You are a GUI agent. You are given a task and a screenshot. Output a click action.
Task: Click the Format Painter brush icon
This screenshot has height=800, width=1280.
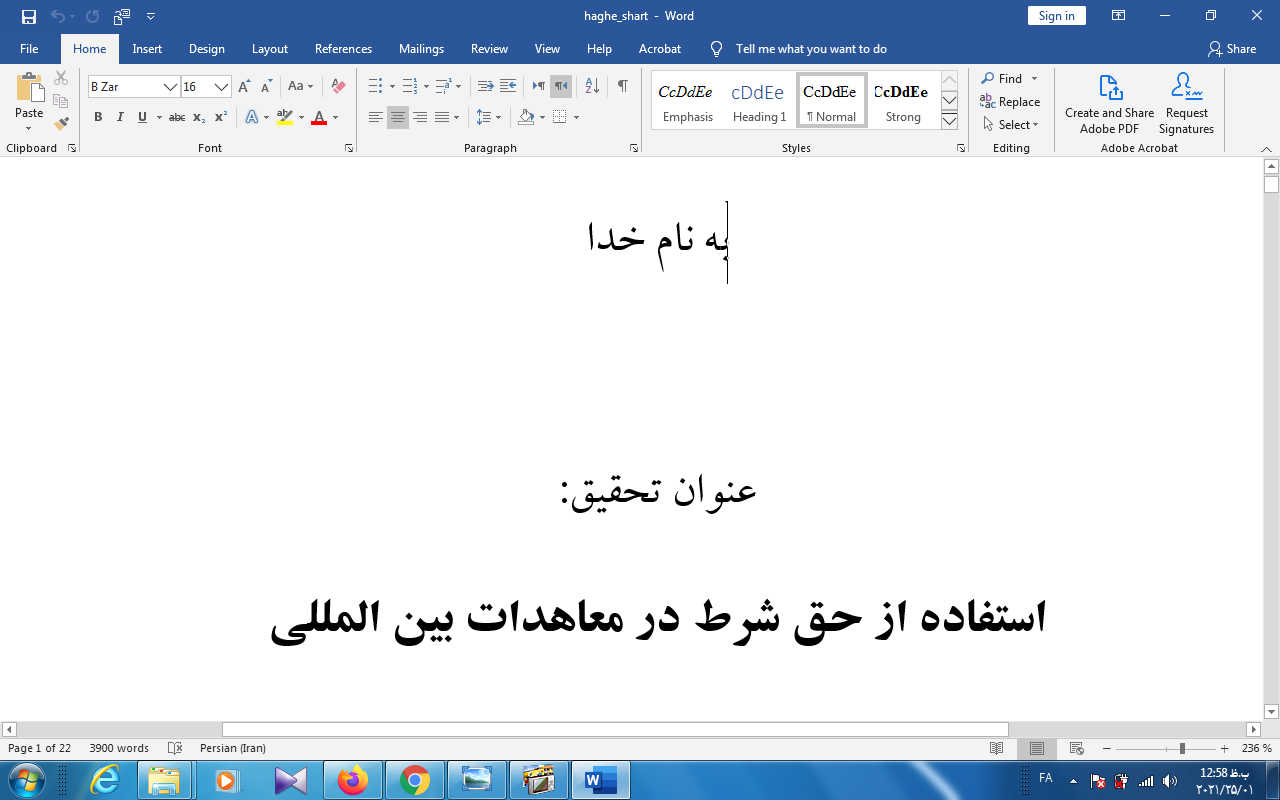click(x=61, y=124)
